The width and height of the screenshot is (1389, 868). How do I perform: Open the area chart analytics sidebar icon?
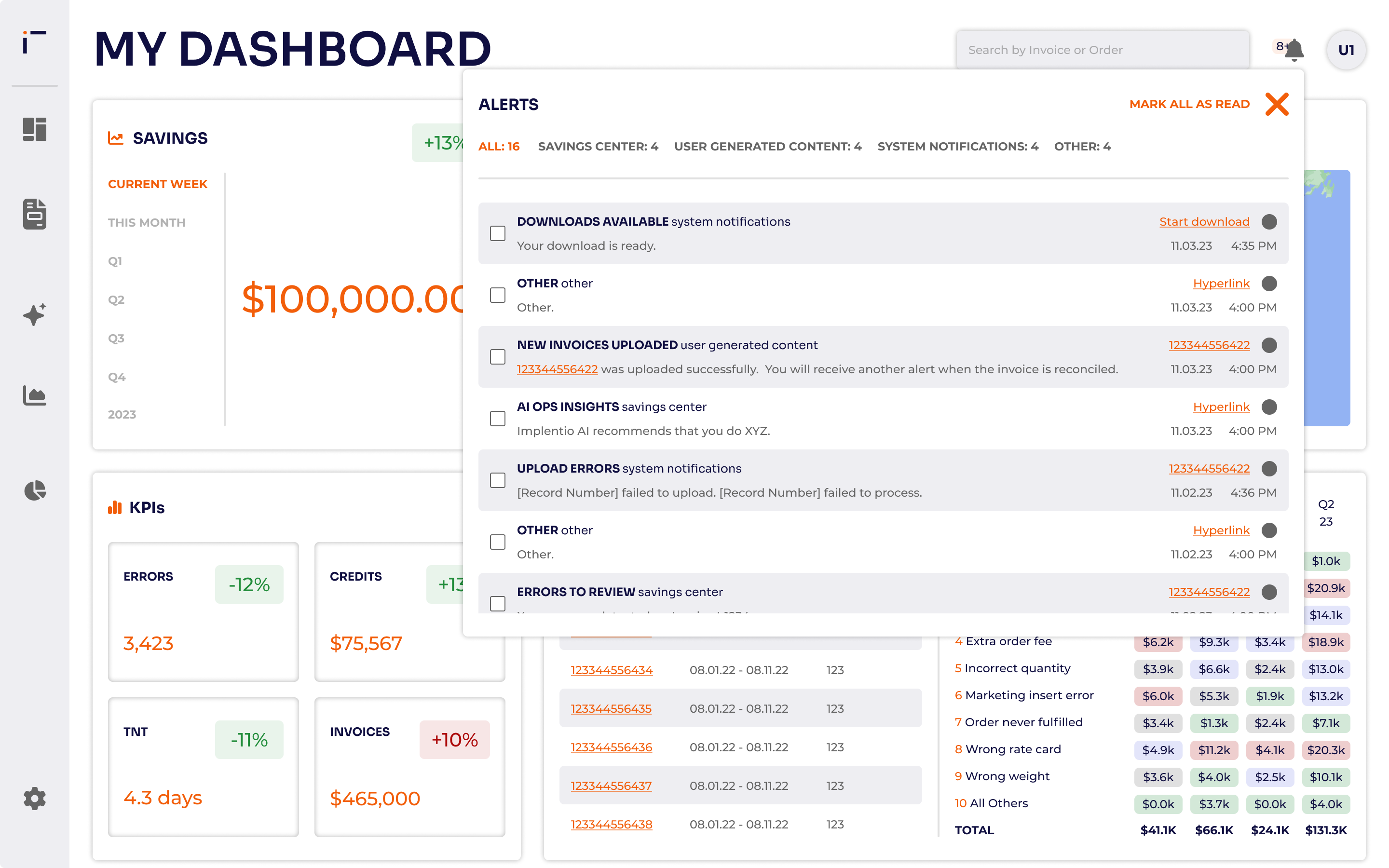[x=34, y=395]
